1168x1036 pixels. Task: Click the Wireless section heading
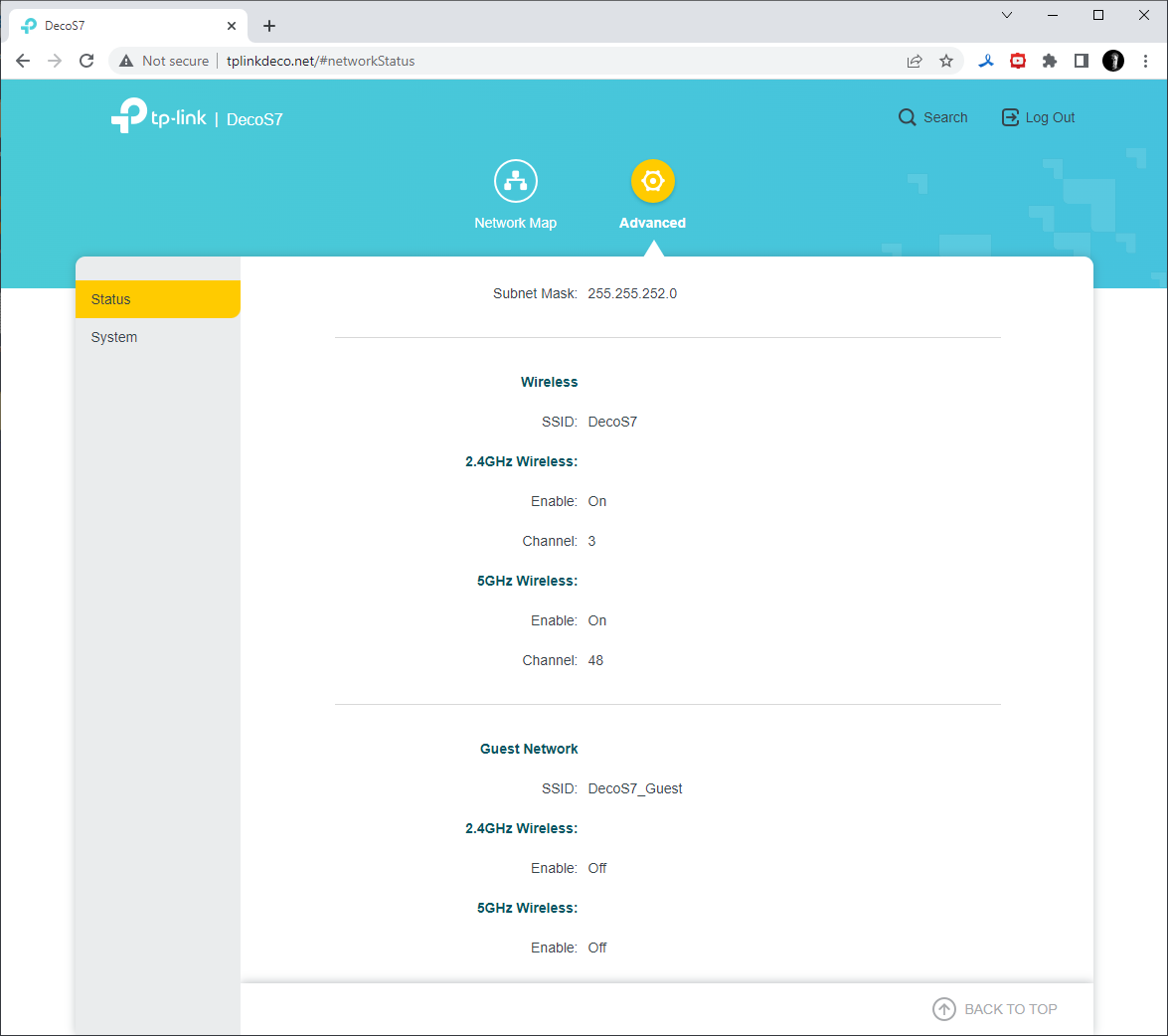tap(549, 382)
